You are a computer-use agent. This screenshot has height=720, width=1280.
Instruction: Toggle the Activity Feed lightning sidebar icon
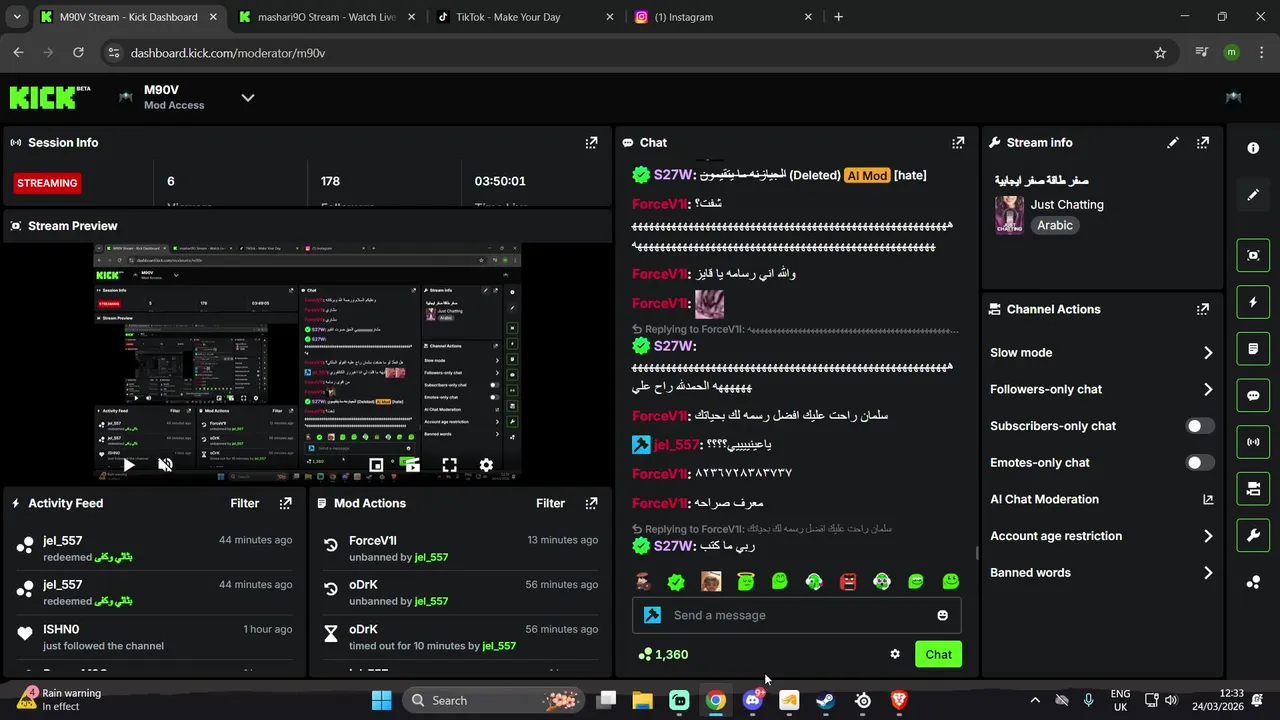click(x=1253, y=302)
